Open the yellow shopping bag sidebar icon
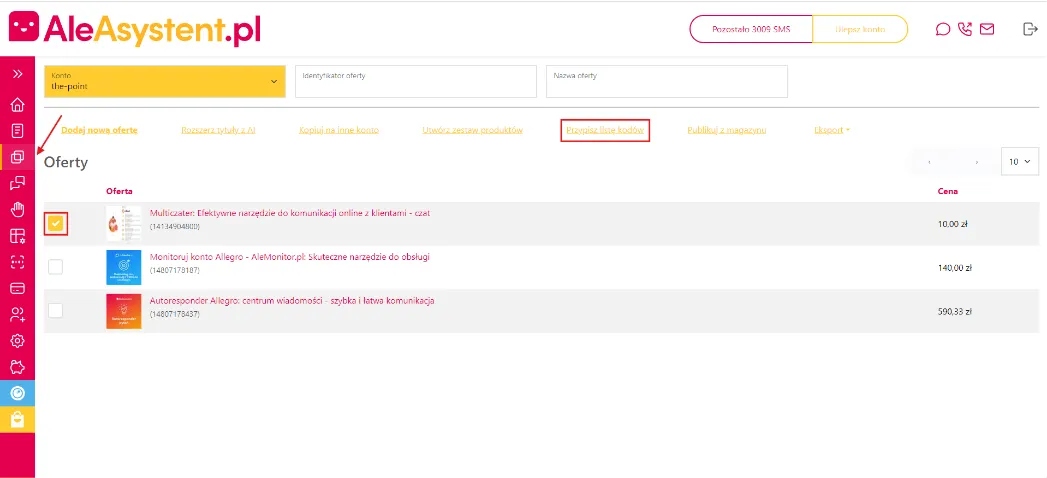This screenshot has height=478, width=1047. pos(17,420)
